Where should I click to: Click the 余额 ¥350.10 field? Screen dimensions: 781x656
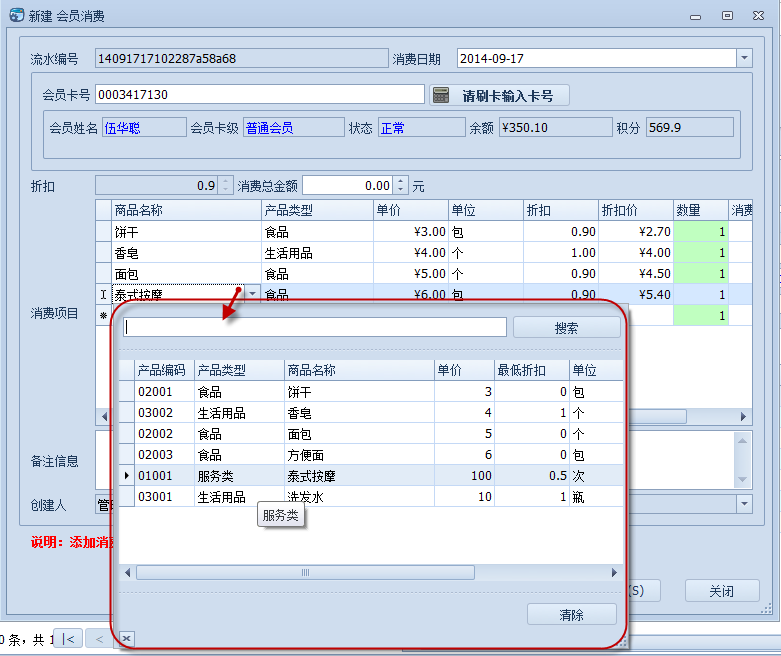click(x=555, y=128)
